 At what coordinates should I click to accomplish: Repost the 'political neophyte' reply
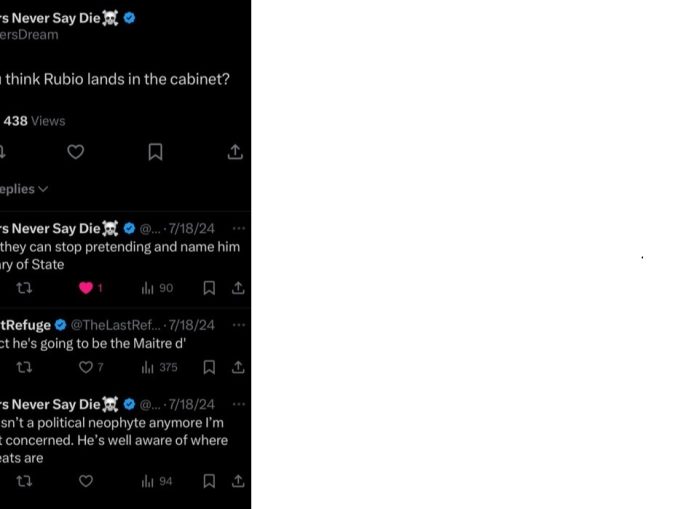pyautogui.click(x=25, y=481)
